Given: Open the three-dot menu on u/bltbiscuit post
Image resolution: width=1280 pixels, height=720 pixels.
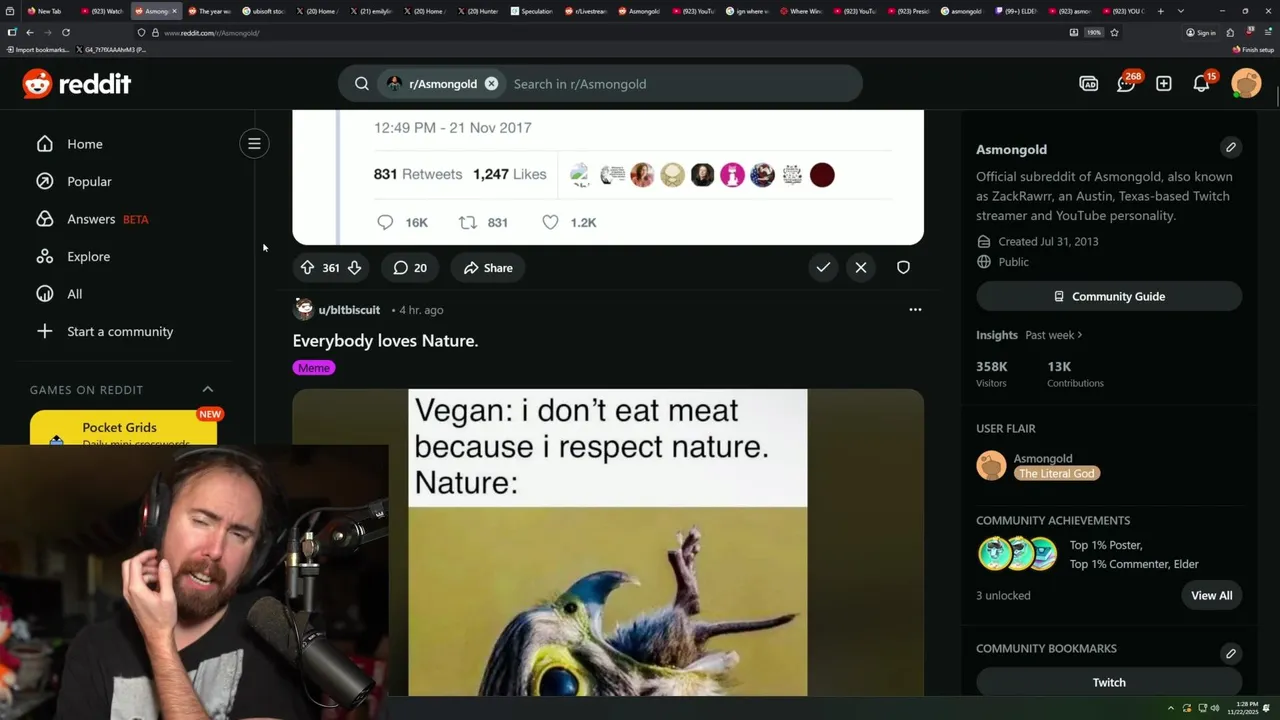Looking at the screenshot, I should pos(915,310).
